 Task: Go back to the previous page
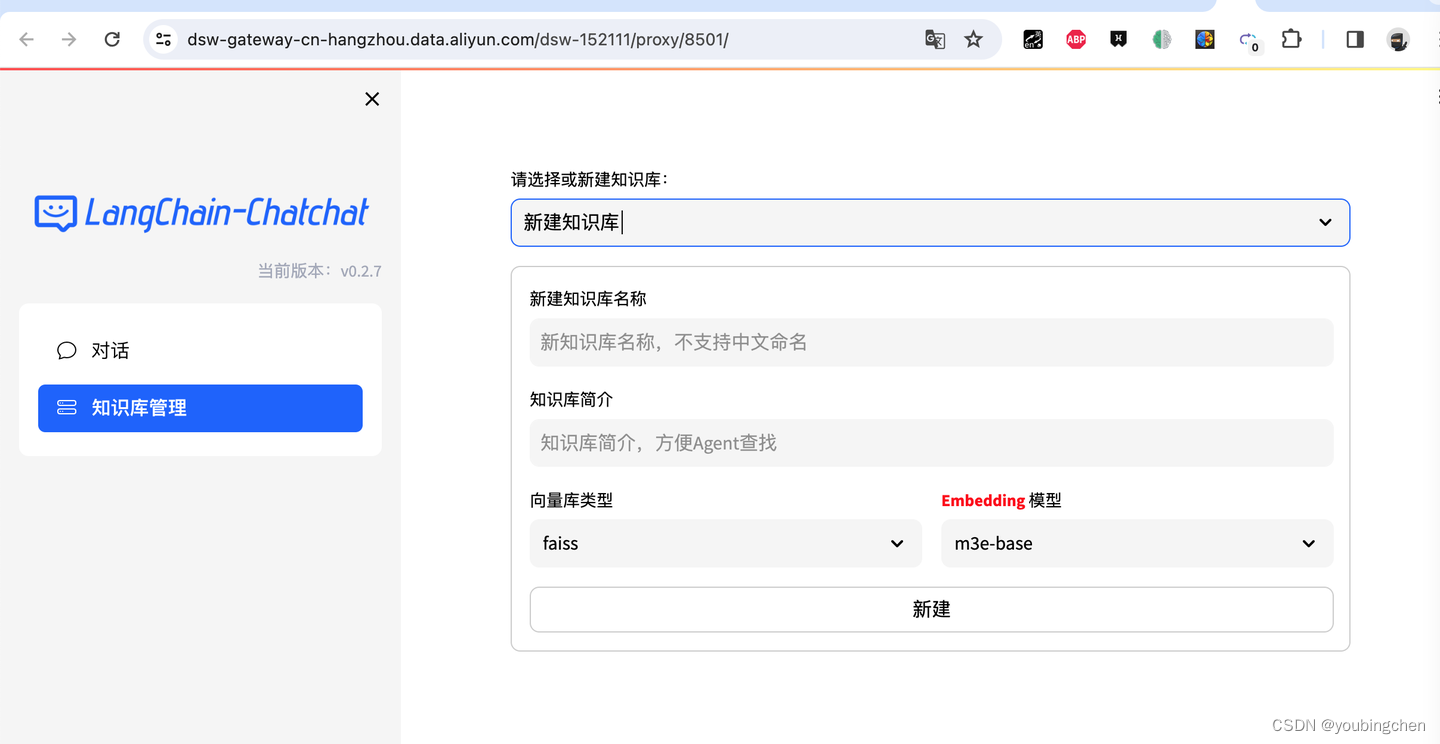coord(27,39)
